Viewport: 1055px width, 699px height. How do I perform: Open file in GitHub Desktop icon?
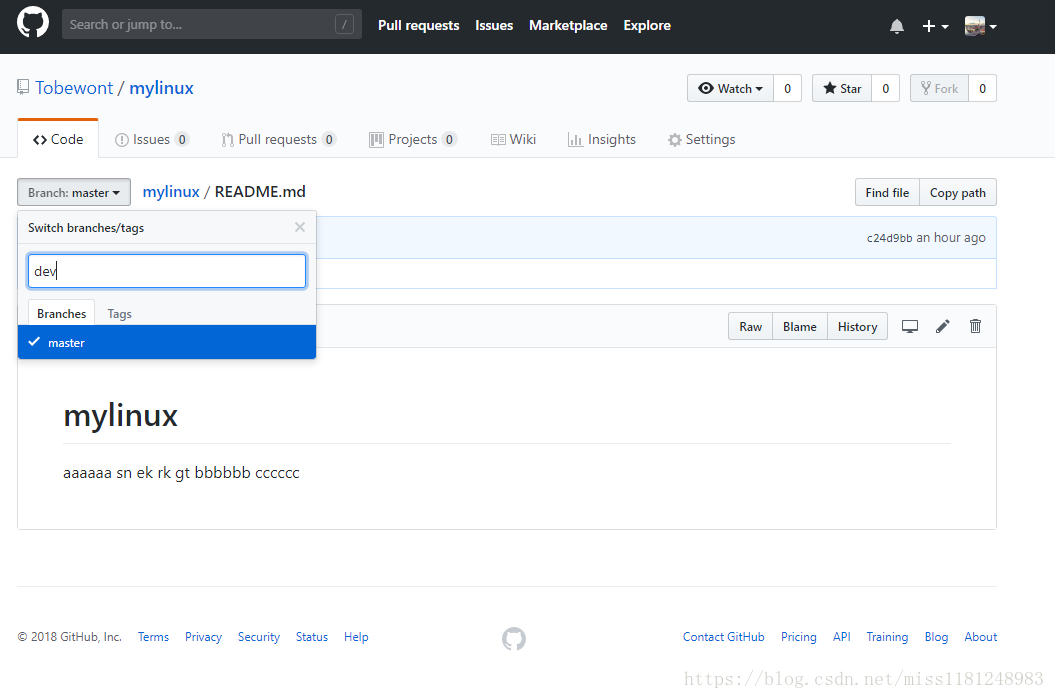tap(910, 326)
